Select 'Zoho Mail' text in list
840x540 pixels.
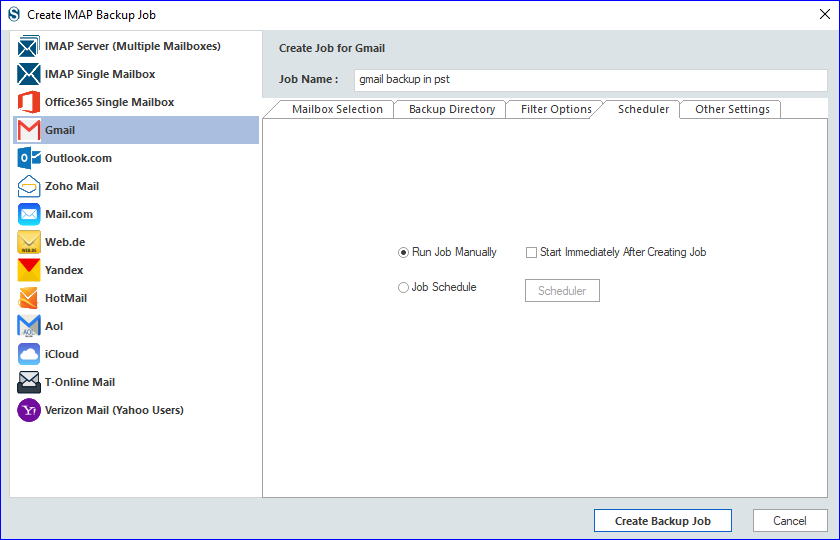(72, 186)
